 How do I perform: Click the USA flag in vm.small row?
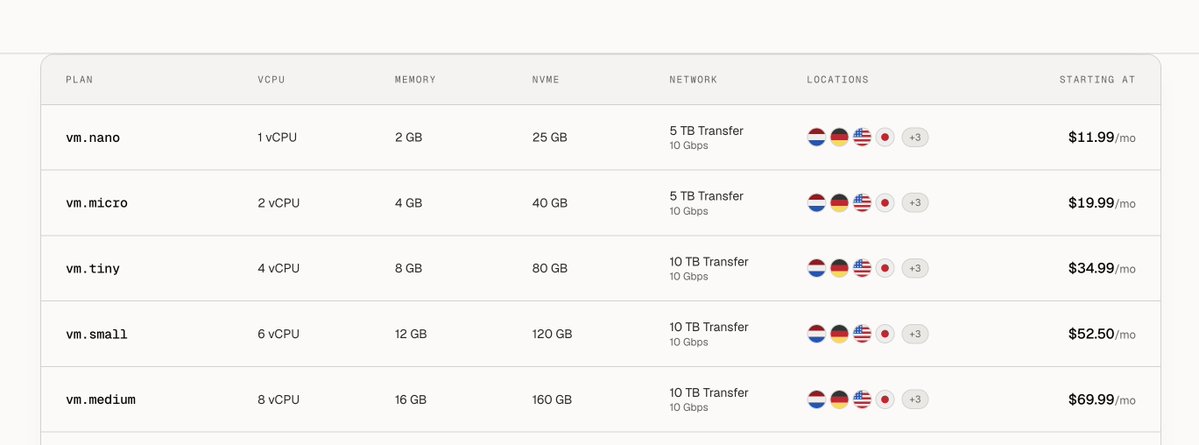pyautogui.click(x=862, y=334)
